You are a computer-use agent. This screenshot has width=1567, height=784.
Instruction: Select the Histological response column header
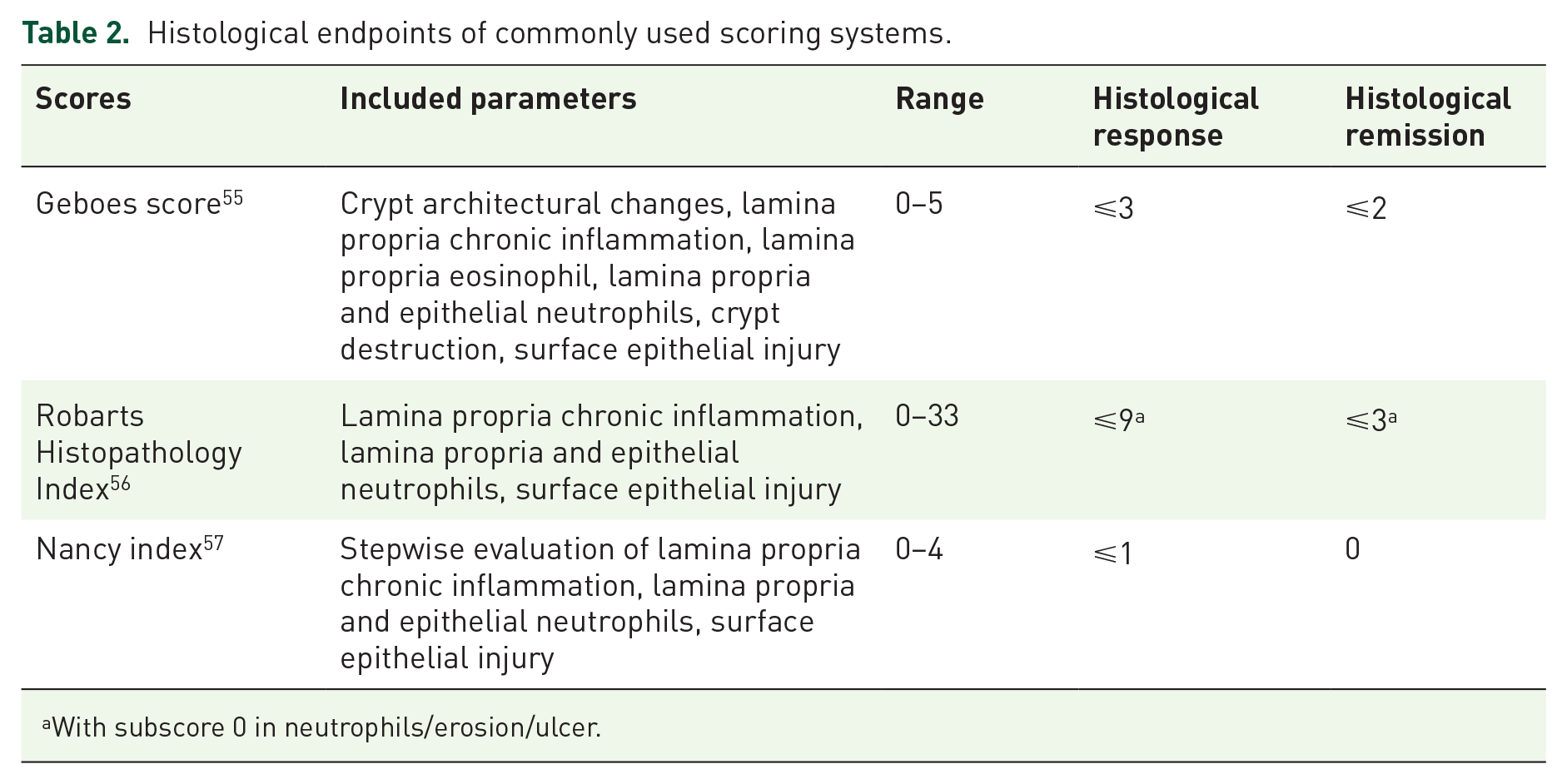tap(1176, 117)
